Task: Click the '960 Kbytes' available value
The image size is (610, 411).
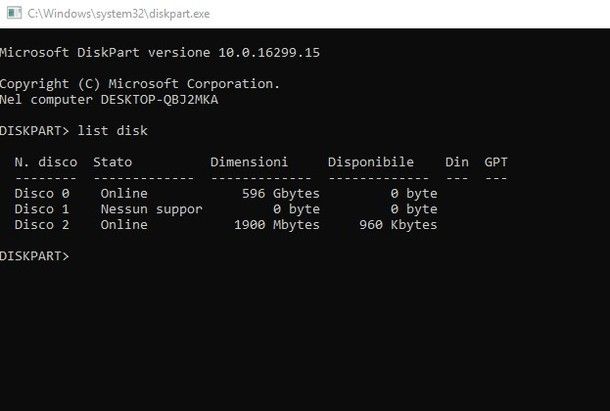Action: pos(398,225)
